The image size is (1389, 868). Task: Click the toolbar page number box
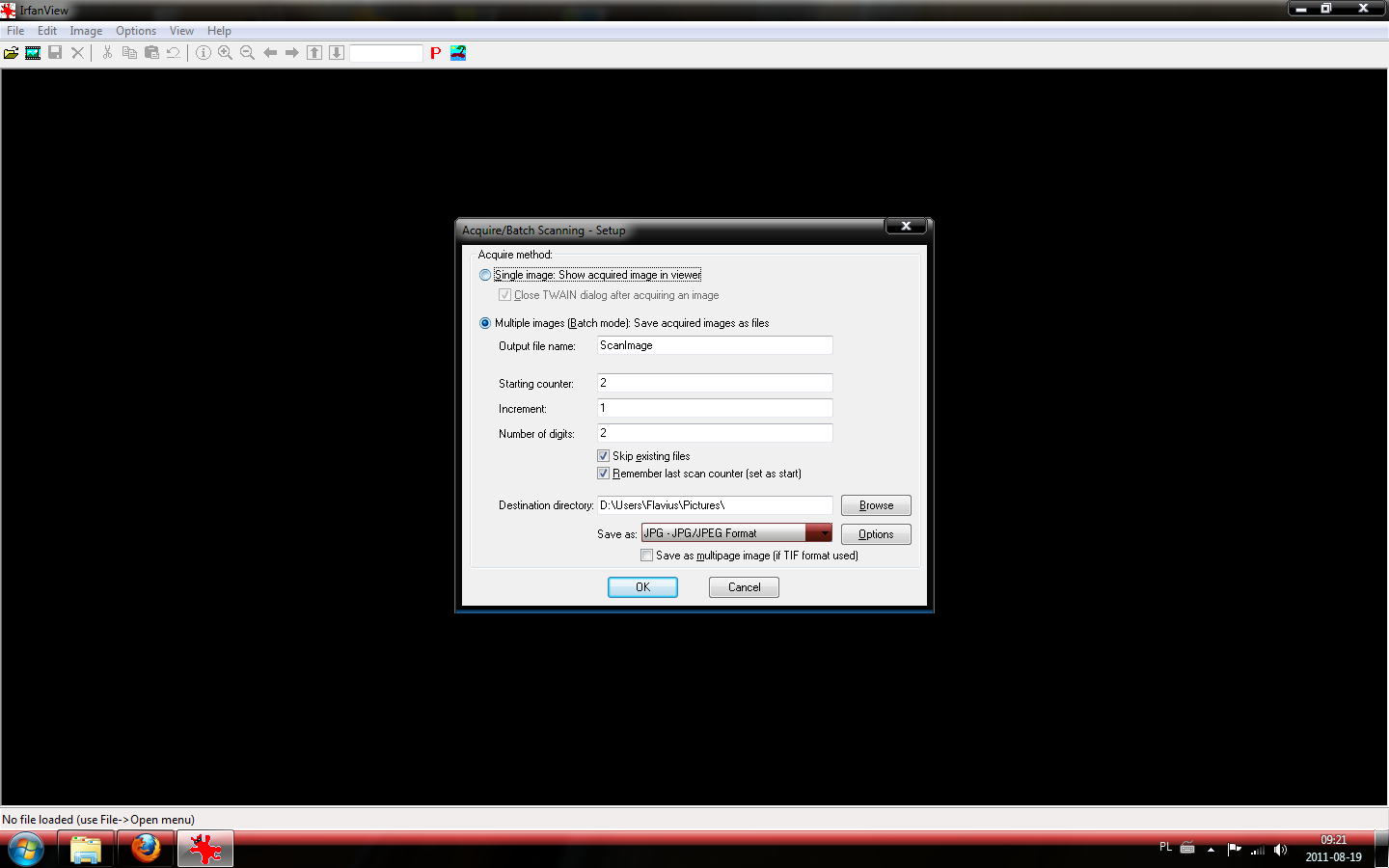(386, 53)
